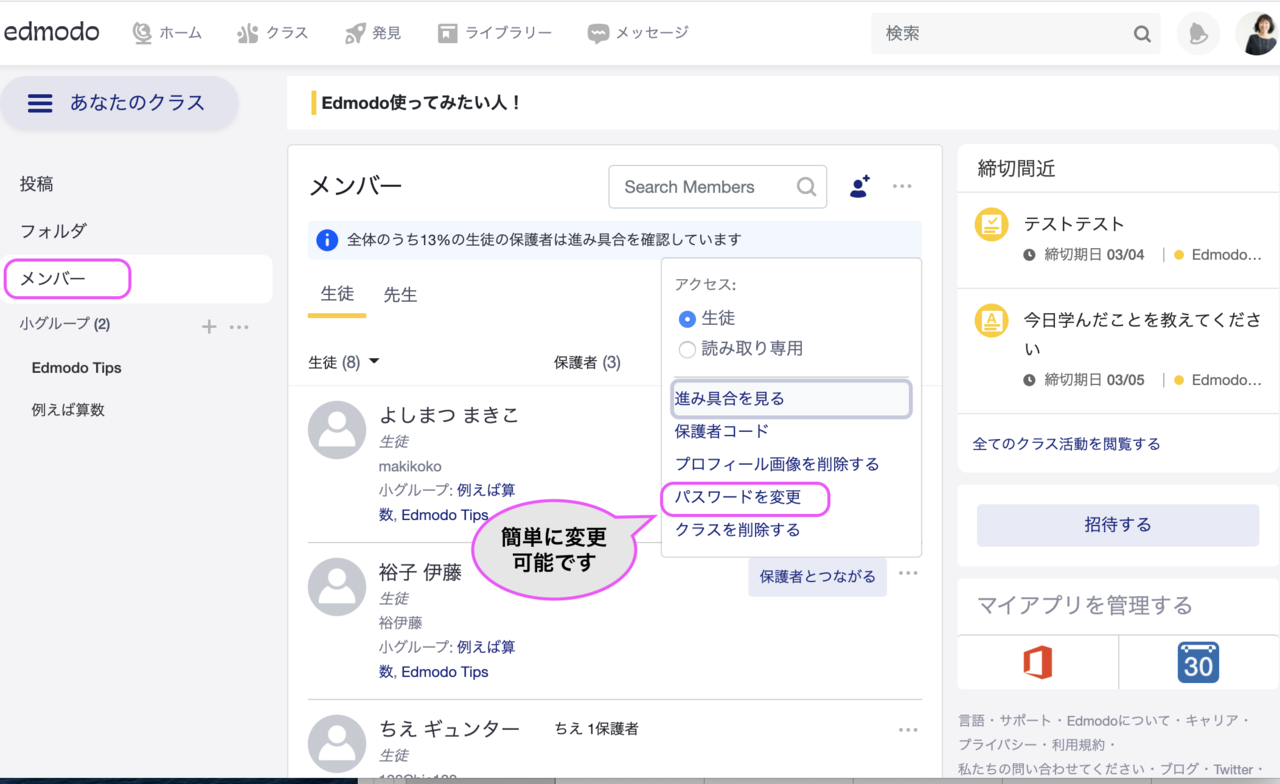Switch to the 生徒 tab

click(337, 294)
